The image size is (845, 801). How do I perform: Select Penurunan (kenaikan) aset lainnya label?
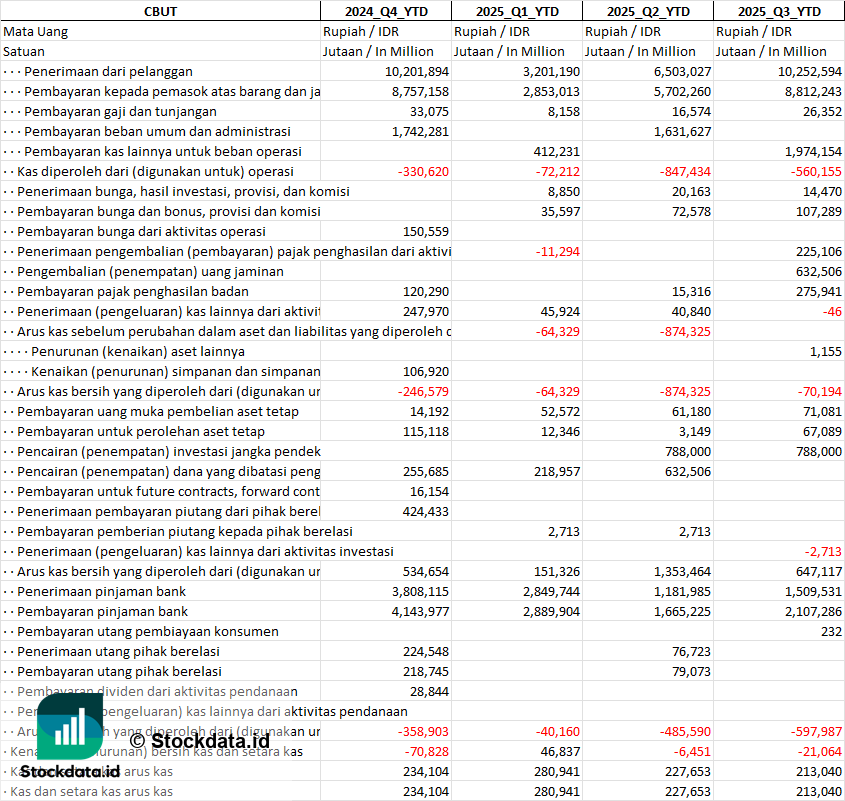click(138, 351)
